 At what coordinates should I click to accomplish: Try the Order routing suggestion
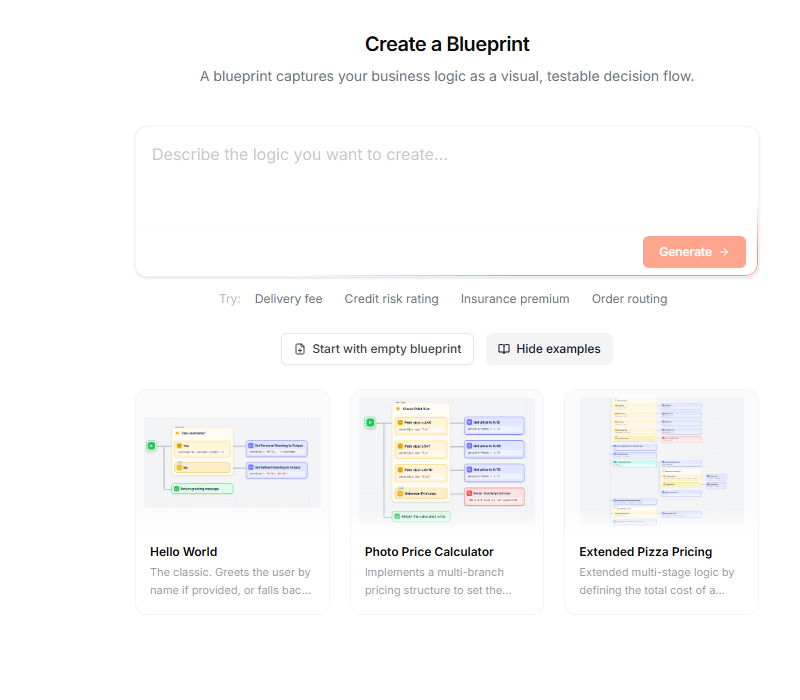pyautogui.click(x=629, y=299)
